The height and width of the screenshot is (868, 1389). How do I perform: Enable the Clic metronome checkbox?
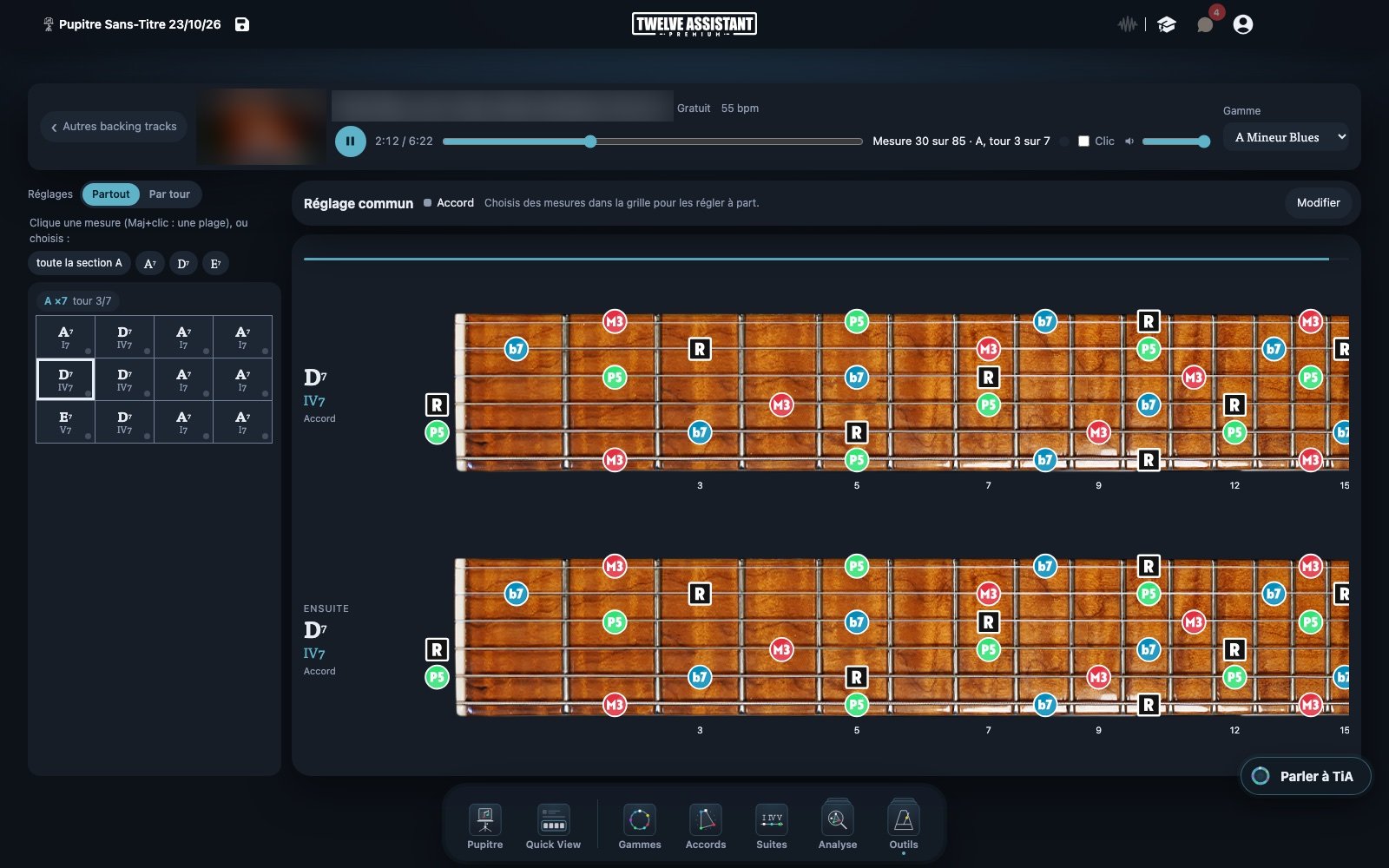1083,141
